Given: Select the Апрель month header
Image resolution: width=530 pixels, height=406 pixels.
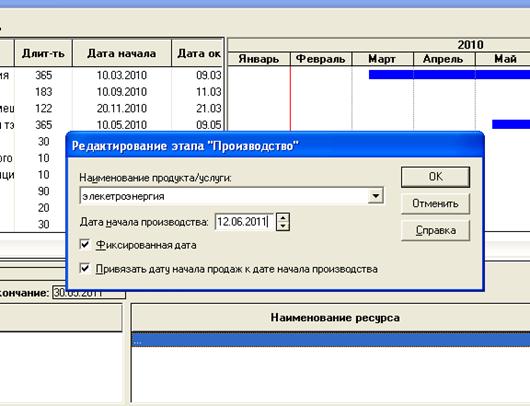Looking at the screenshot, I should click(444, 59).
